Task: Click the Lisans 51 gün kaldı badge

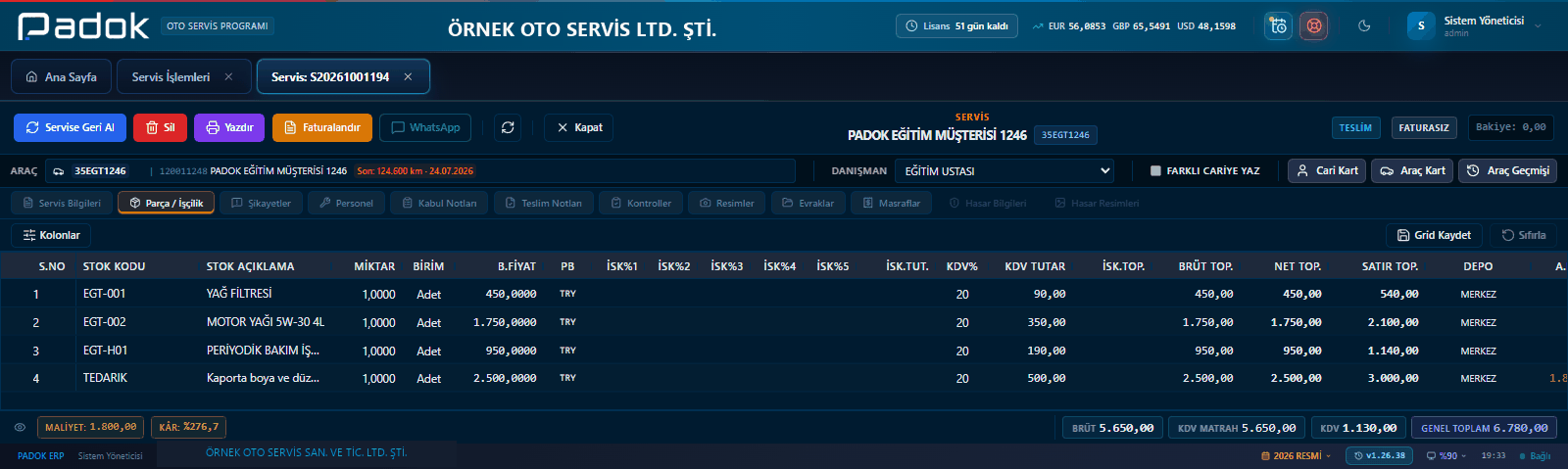Action: (x=956, y=26)
